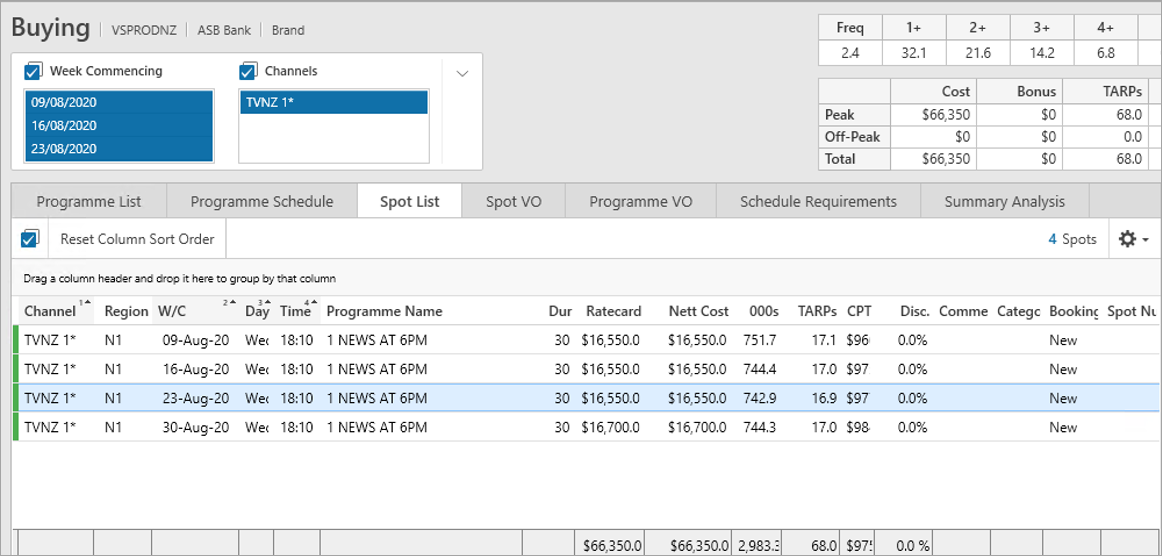Go to Summary Analysis tab
Image resolution: width=1162 pixels, height=556 pixels.
click(x=1004, y=202)
